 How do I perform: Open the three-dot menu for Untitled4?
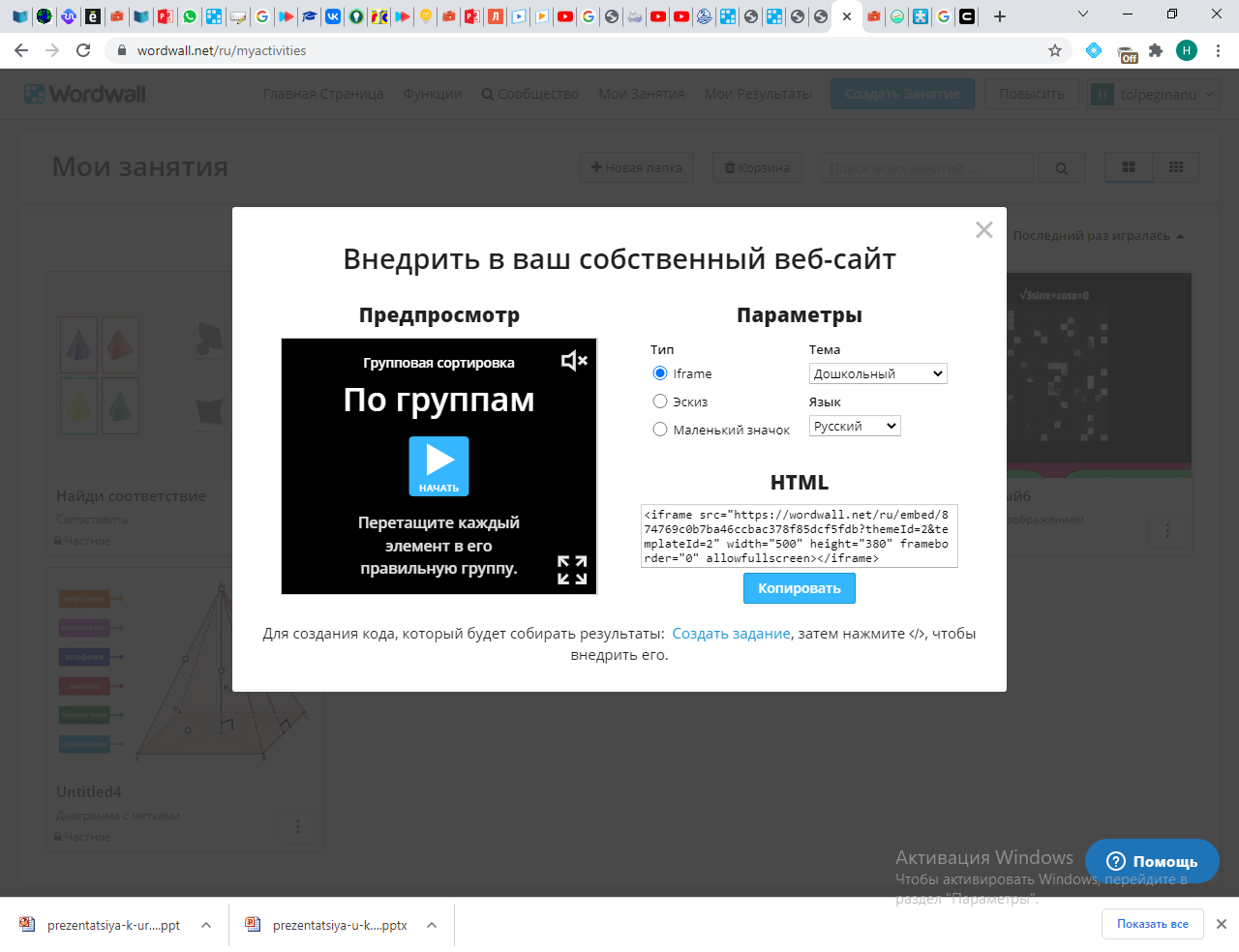coord(297,827)
